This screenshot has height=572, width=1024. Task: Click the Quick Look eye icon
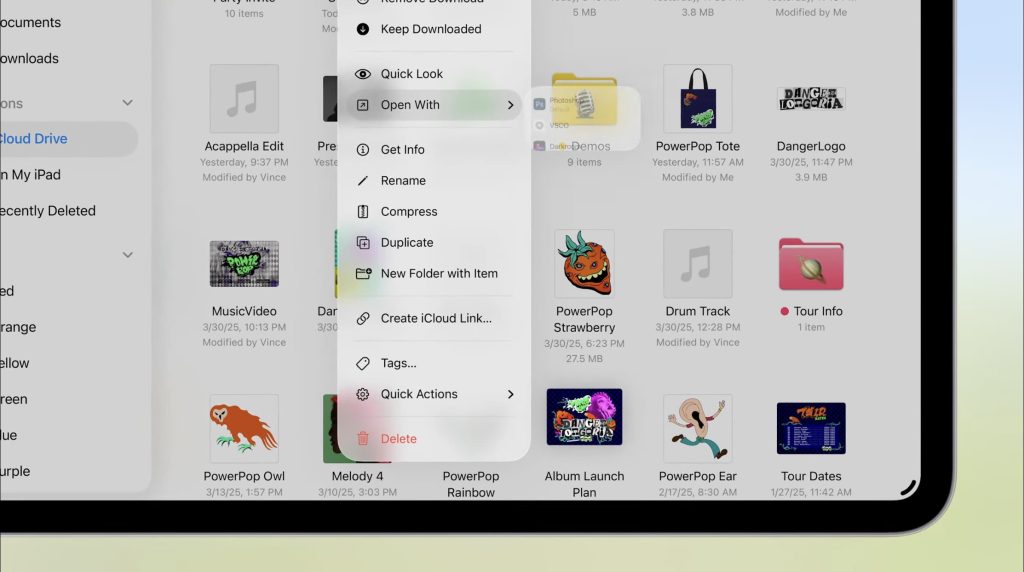363,74
